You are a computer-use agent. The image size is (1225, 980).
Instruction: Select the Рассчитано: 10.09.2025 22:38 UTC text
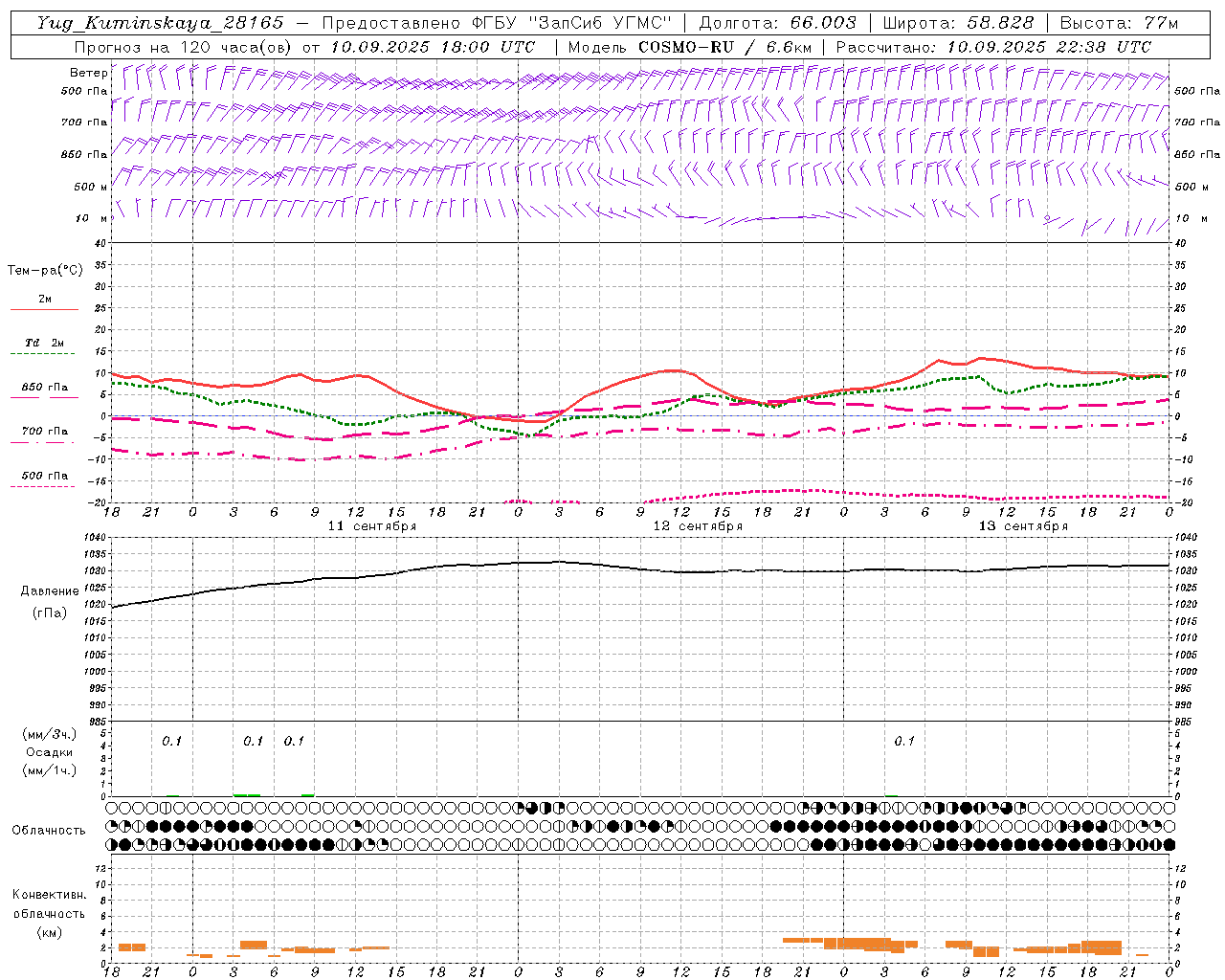click(993, 47)
